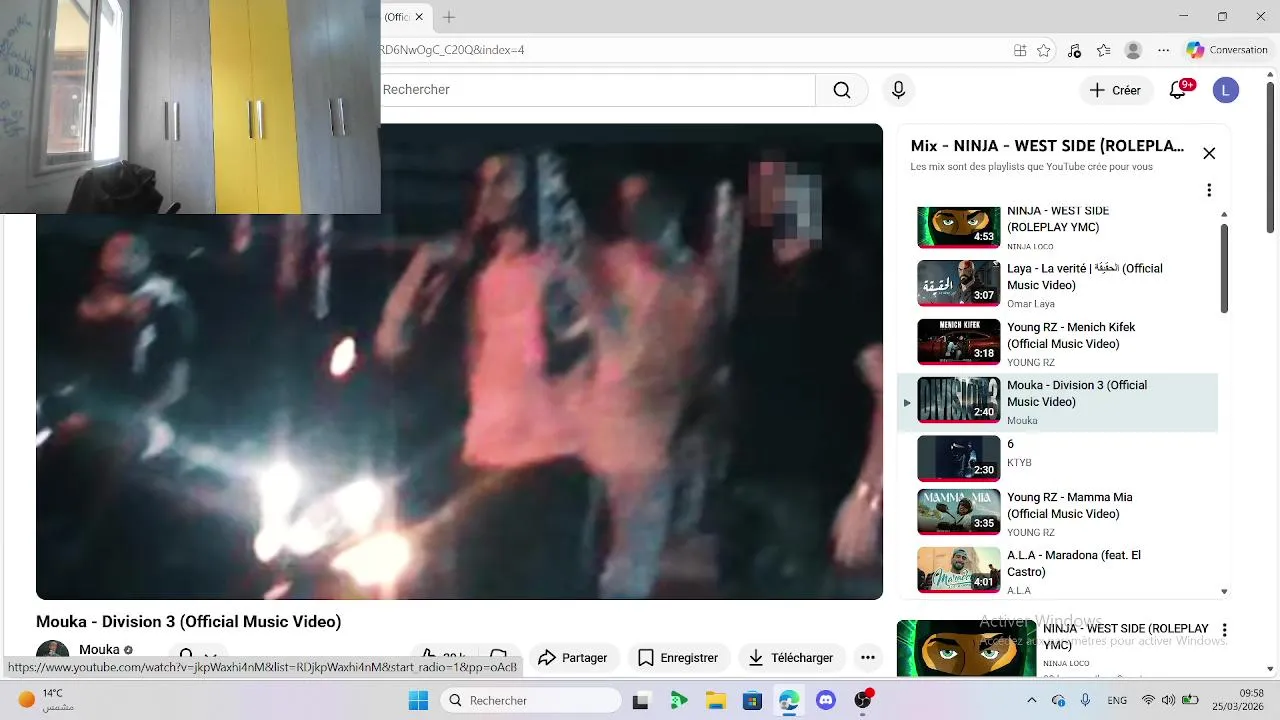Open the split-screen/apps icon in address bar
The image size is (1280, 720).
tap(1020, 50)
